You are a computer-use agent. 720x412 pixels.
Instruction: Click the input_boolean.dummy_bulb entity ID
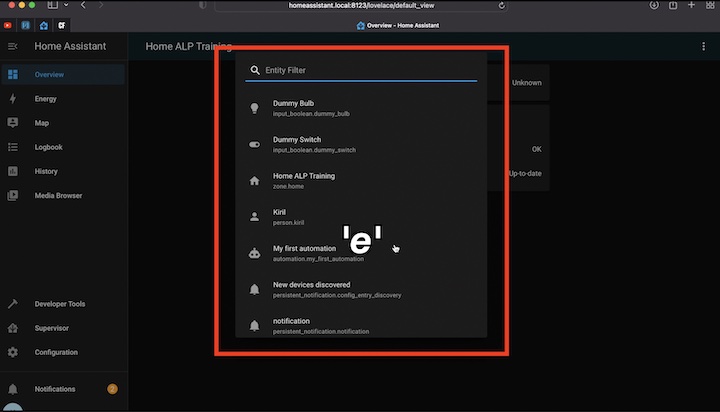tap(311, 113)
